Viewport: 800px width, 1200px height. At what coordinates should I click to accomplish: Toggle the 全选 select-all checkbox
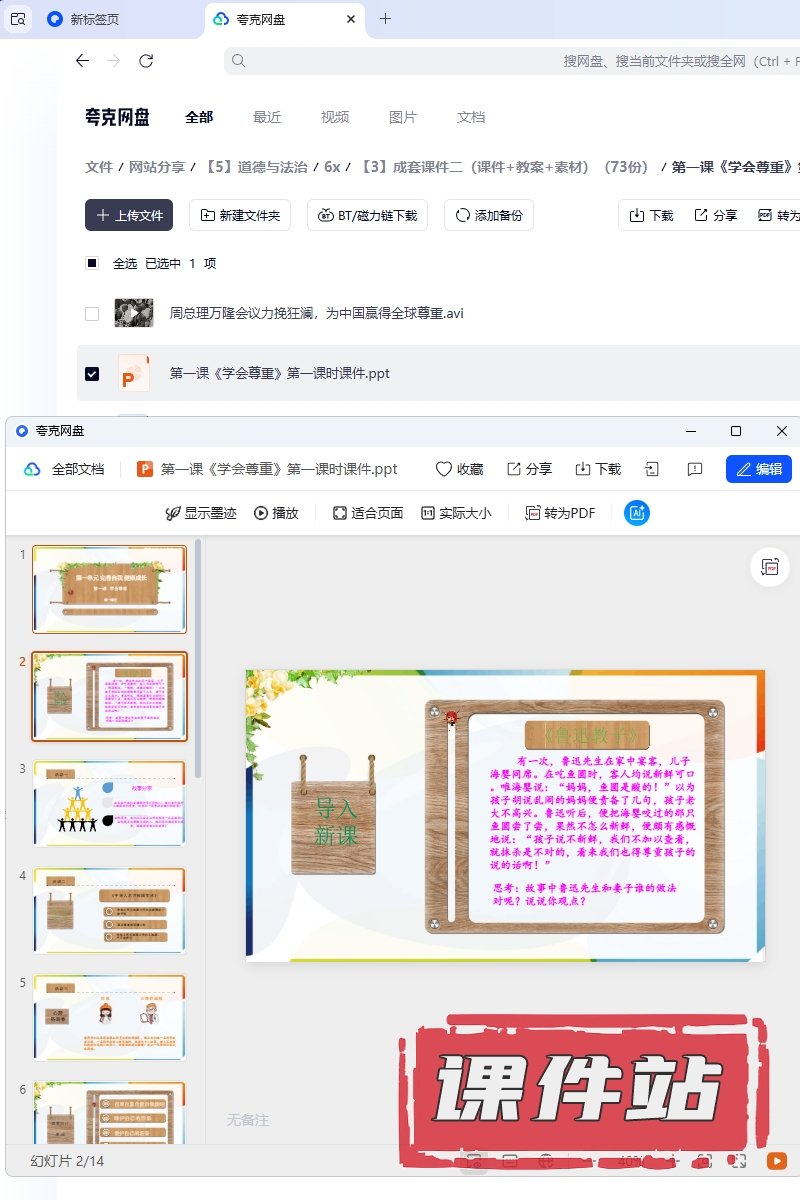point(92,263)
